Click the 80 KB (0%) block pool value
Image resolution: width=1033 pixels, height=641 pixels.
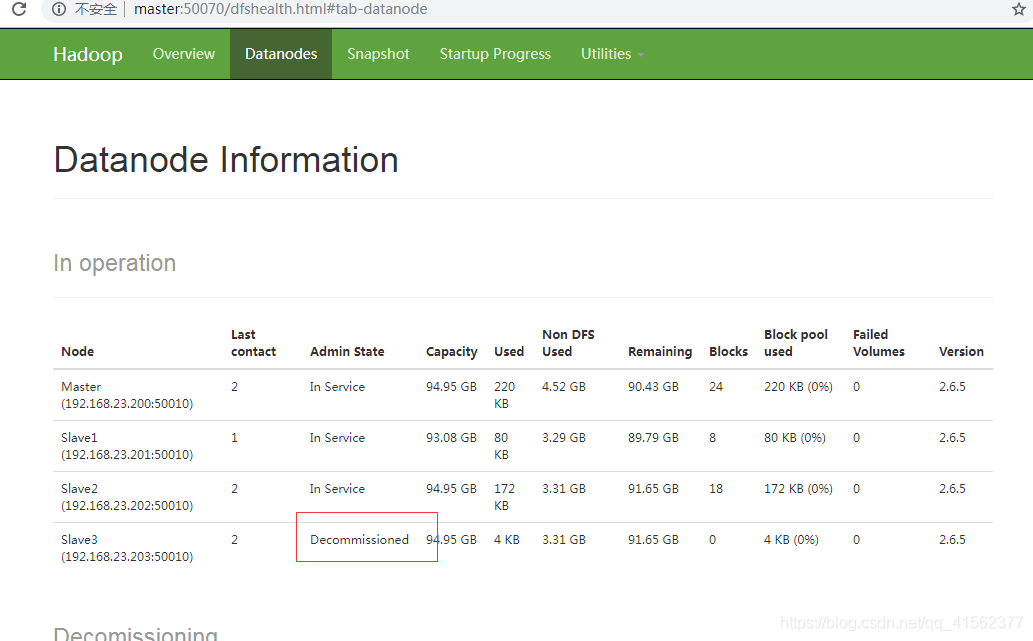point(795,437)
